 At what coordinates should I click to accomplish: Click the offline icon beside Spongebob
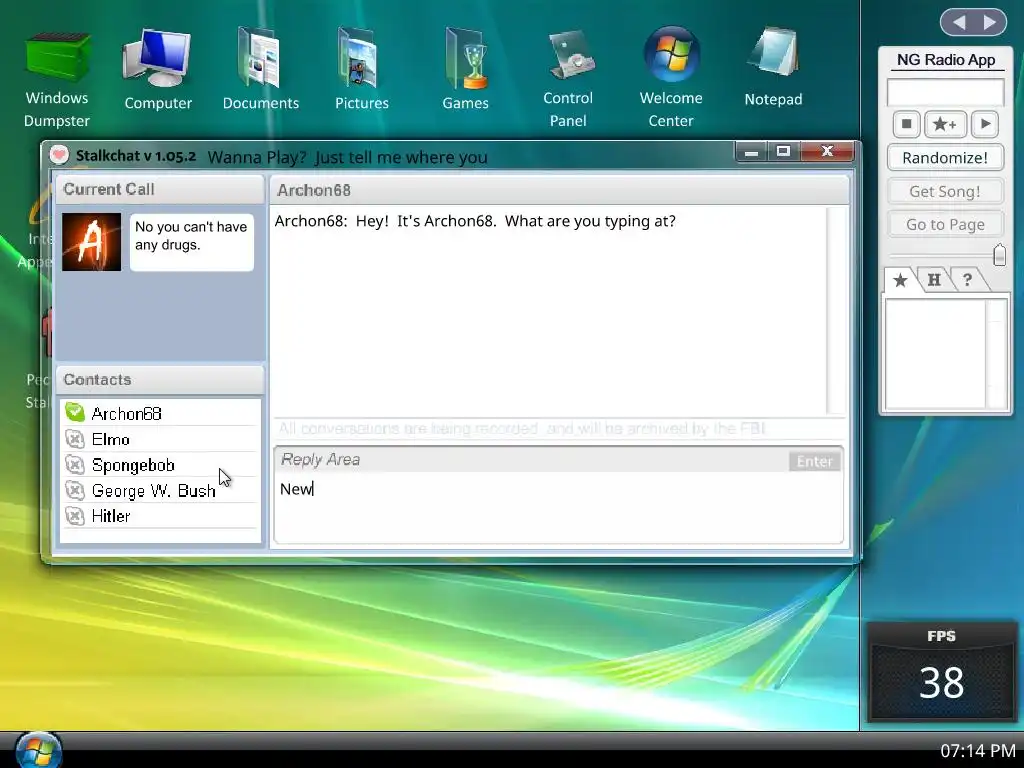[75, 464]
